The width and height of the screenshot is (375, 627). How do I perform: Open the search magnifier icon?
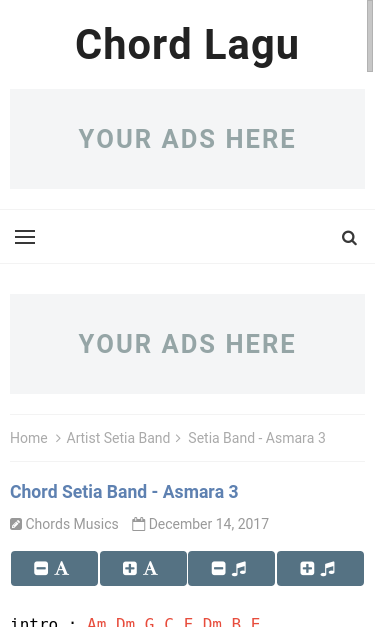click(349, 238)
